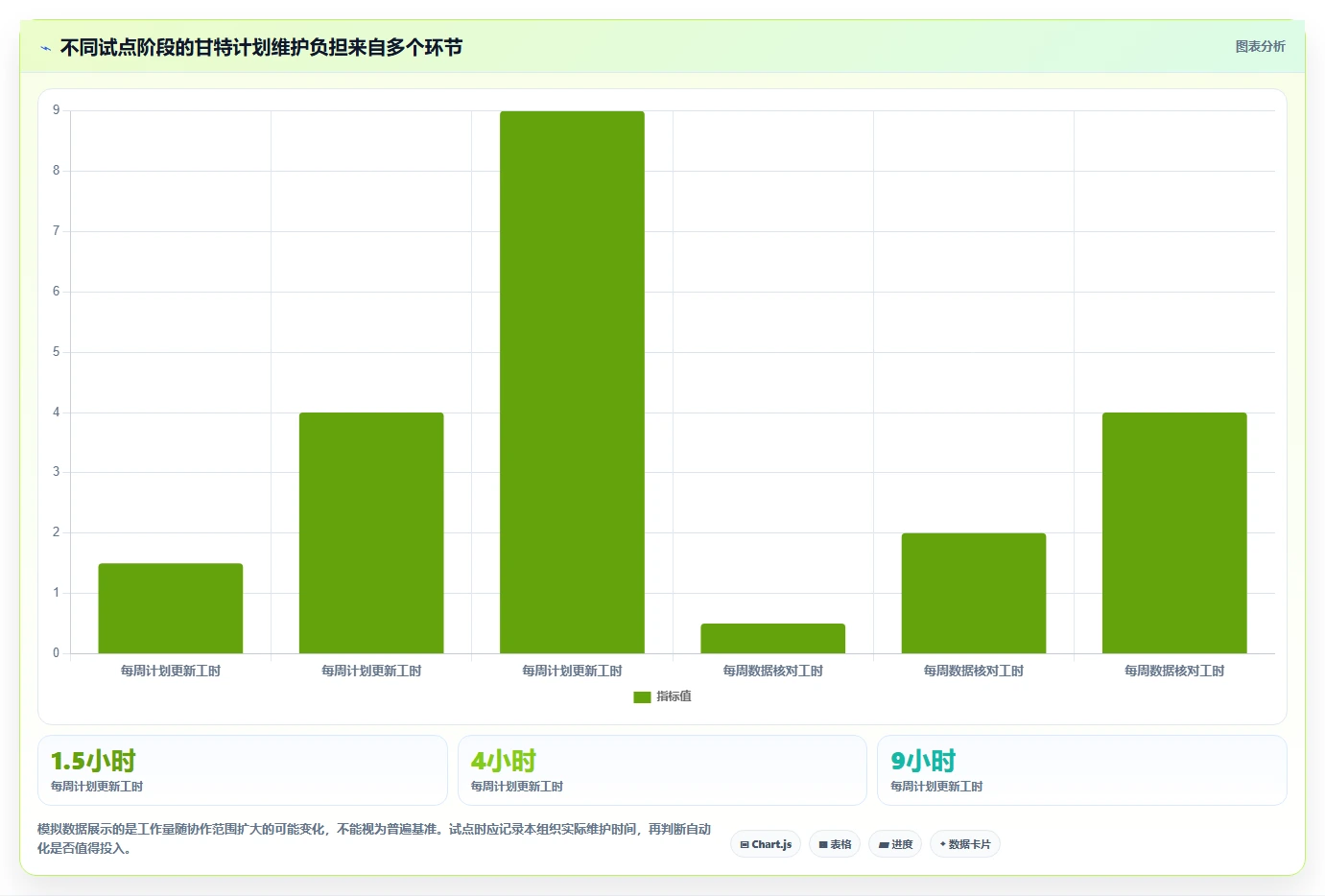
Task: Click the 每周计划更新工时 bar with value 4
Action: [x=371, y=532]
